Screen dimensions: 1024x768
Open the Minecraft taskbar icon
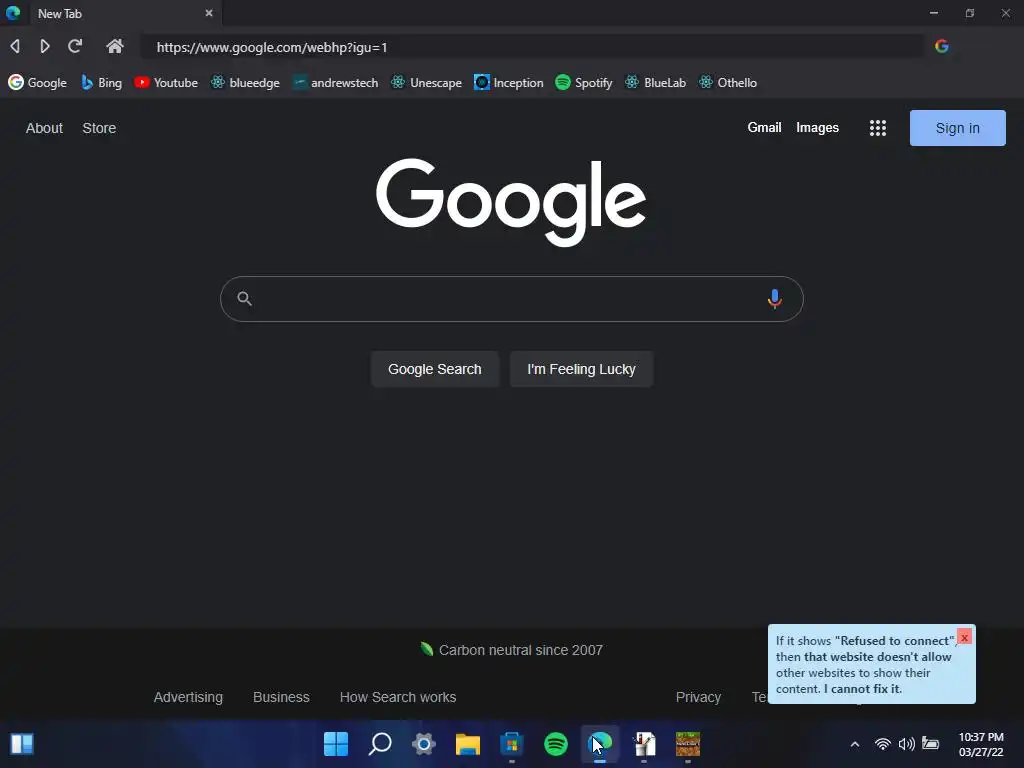(x=688, y=744)
